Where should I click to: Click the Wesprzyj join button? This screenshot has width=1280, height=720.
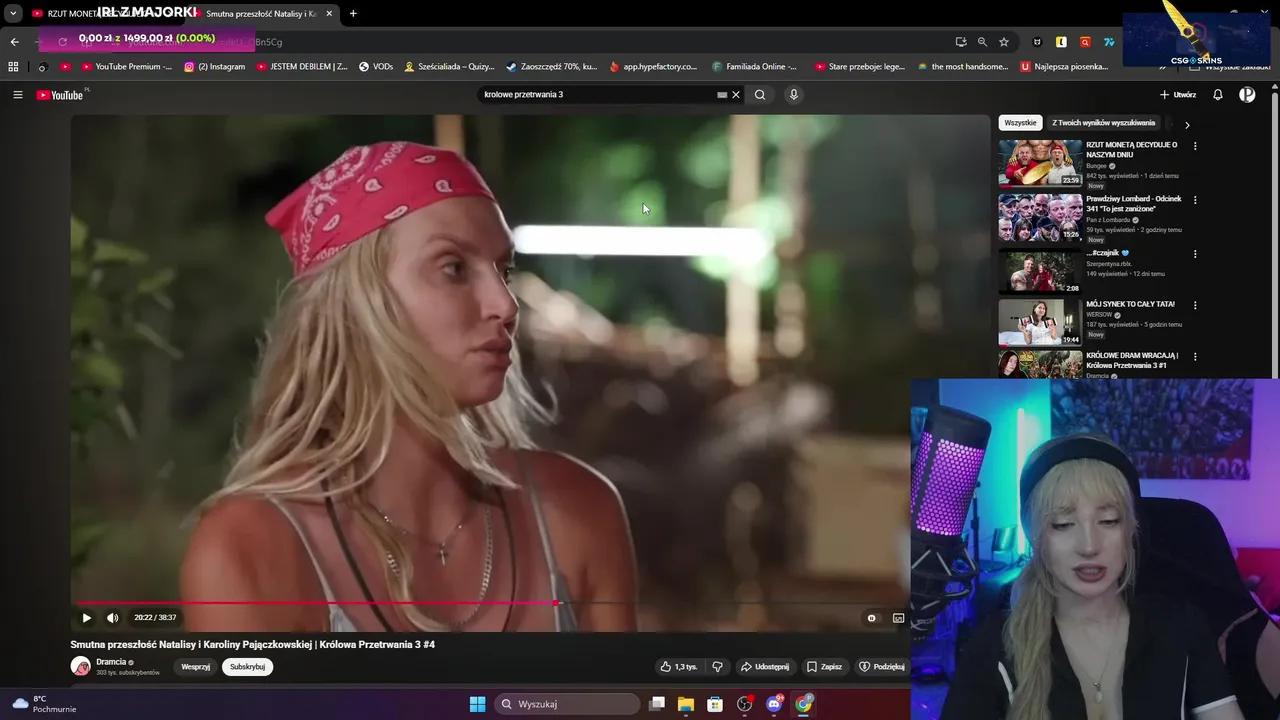coord(195,667)
